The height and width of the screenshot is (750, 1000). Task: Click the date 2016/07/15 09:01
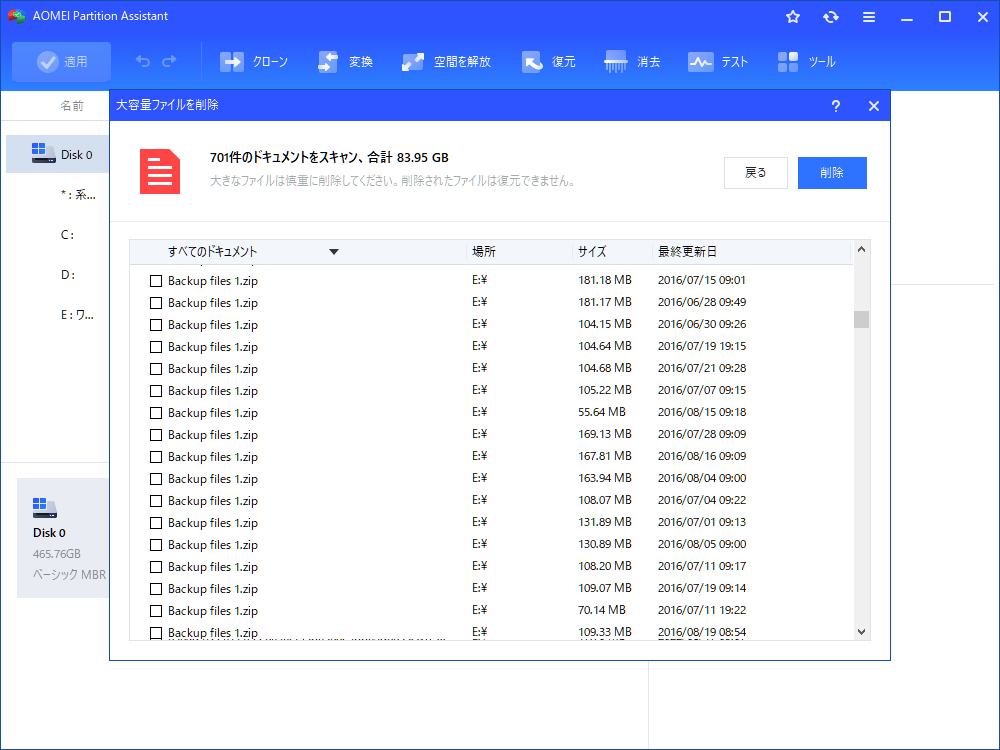pyautogui.click(x=702, y=280)
